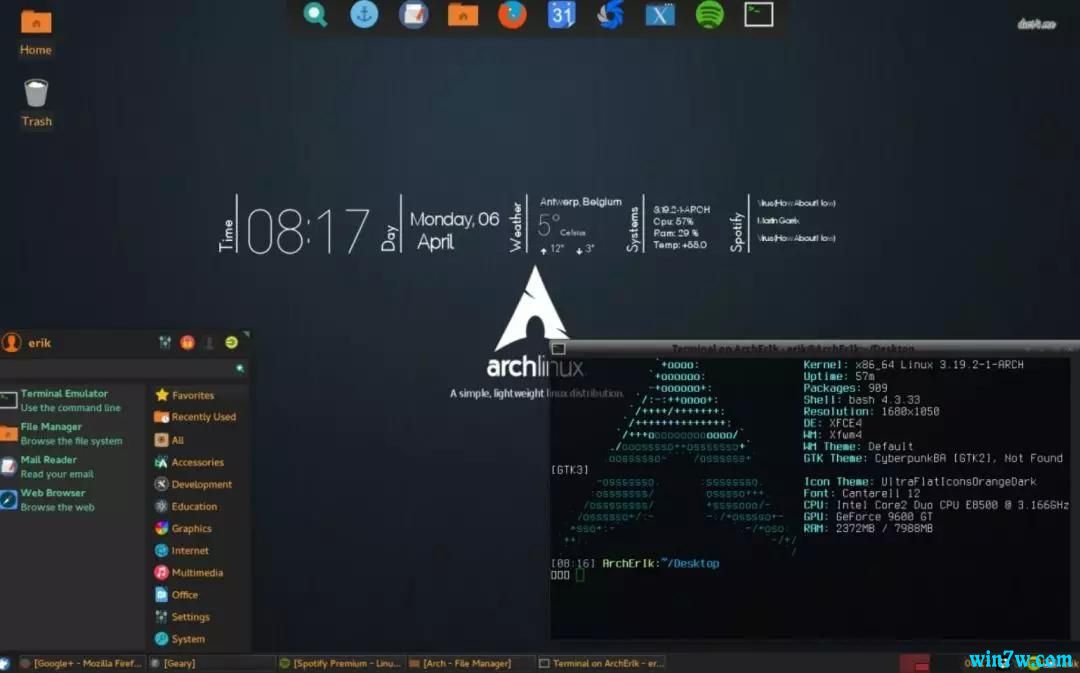The height and width of the screenshot is (673, 1080).
Task: Select the Trash desktop icon
Action: tap(37, 103)
